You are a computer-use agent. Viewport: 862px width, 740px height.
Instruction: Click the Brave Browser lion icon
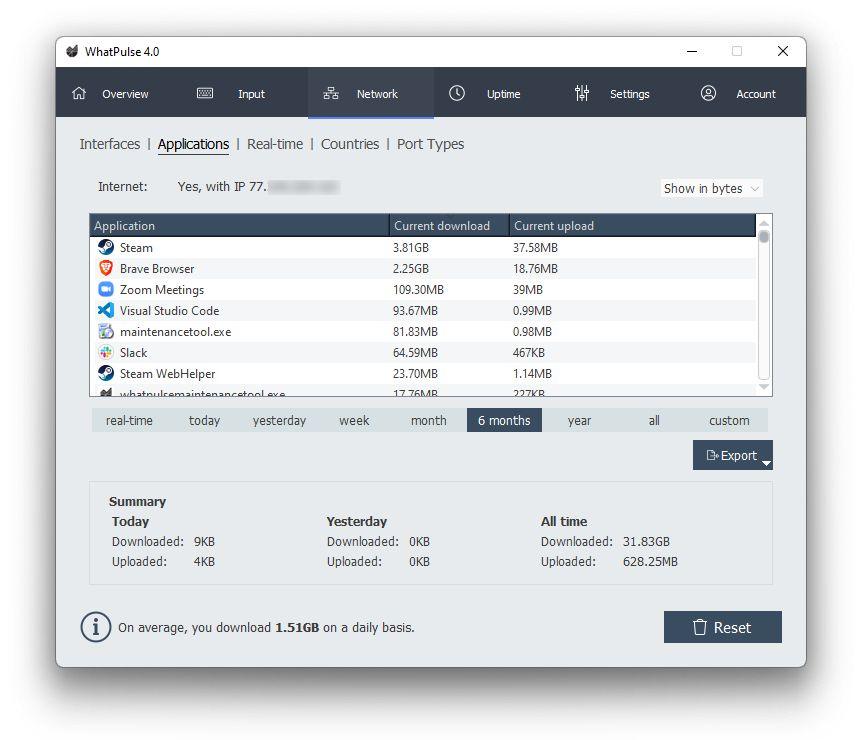point(106,268)
